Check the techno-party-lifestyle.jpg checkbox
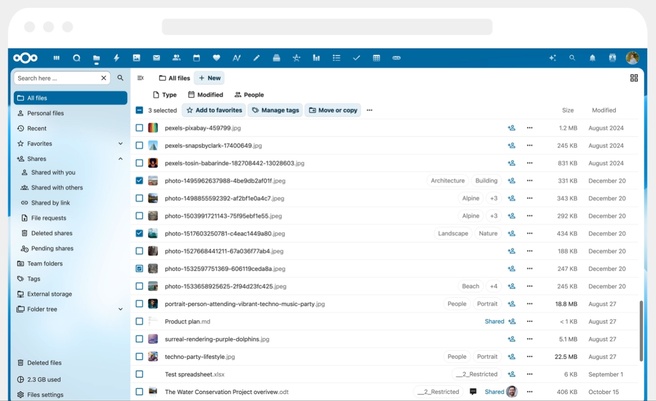 [139, 357]
